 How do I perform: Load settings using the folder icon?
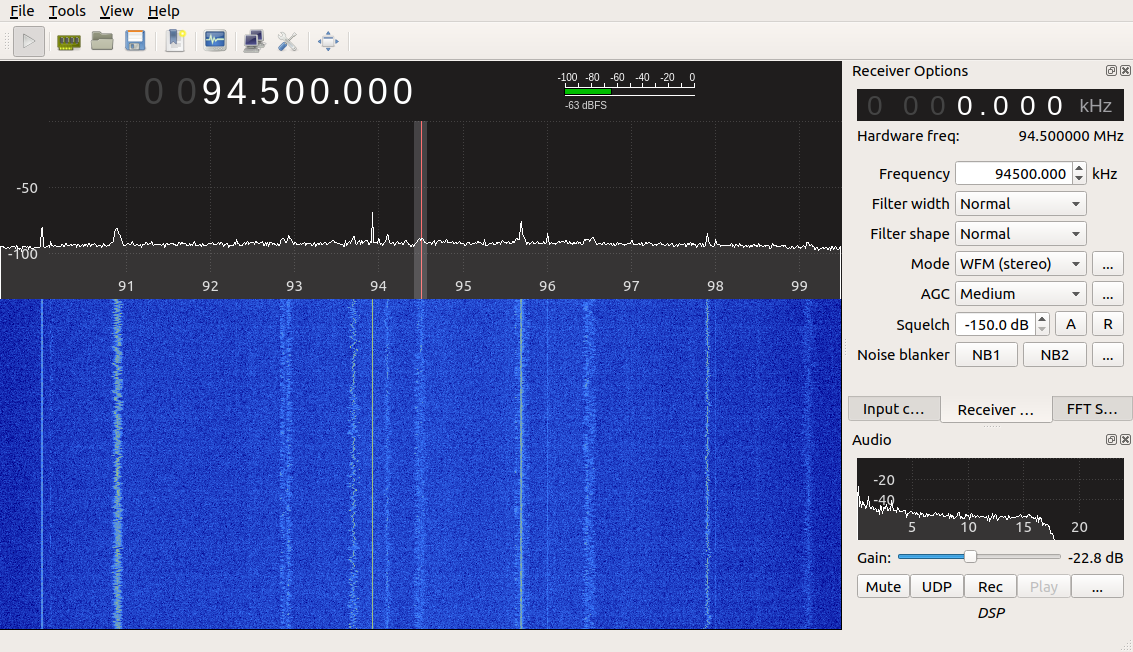102,41
